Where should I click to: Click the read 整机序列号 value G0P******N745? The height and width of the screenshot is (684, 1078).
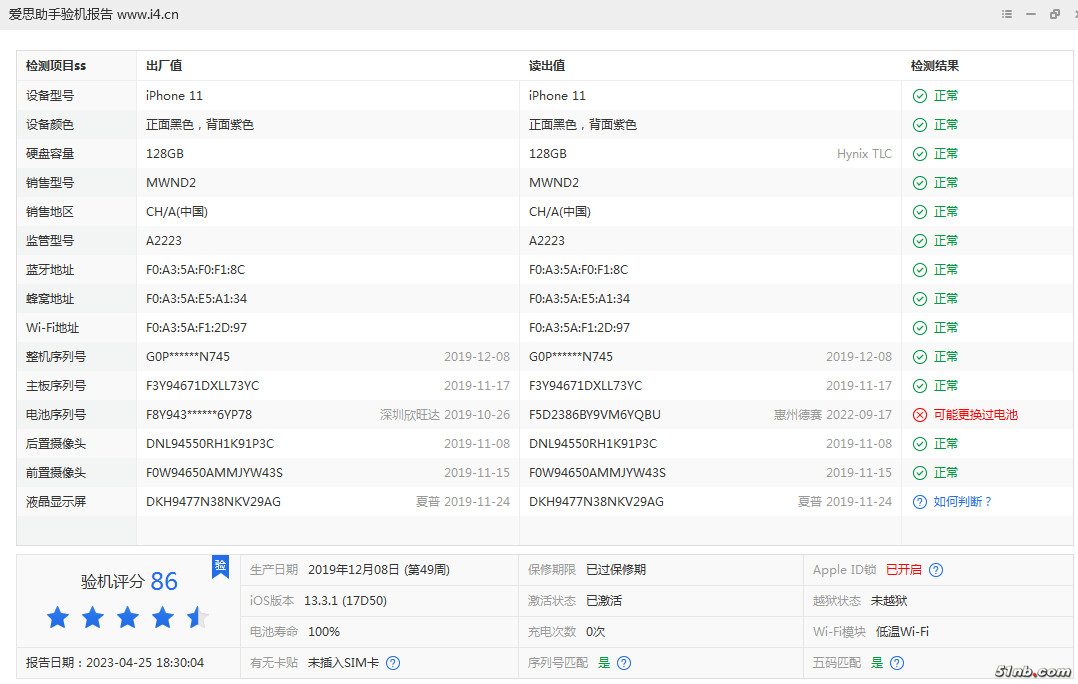(571, 357)
